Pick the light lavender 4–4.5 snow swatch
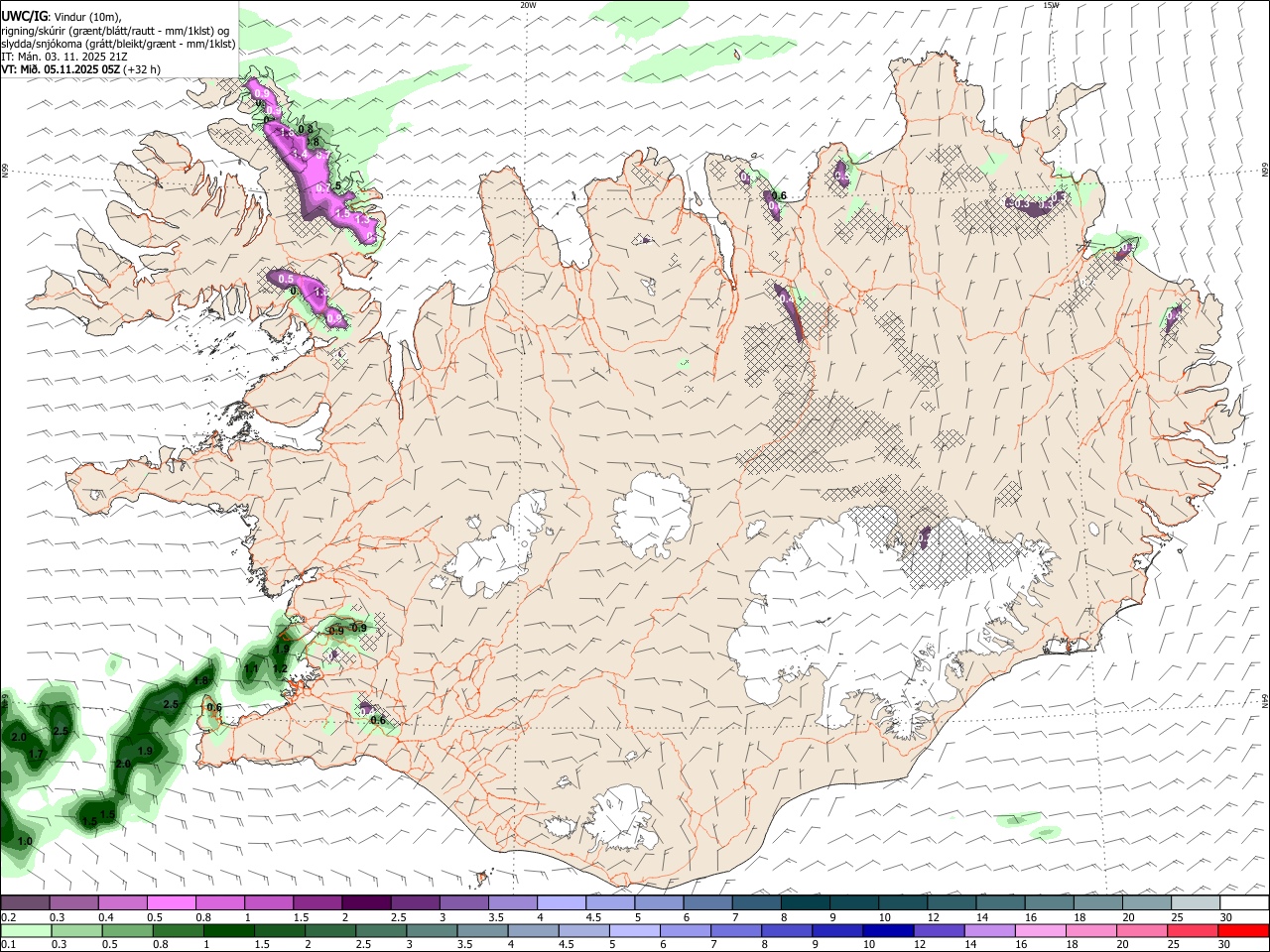The width and height of the screenshot is (1270, 952). pos(561,903)
